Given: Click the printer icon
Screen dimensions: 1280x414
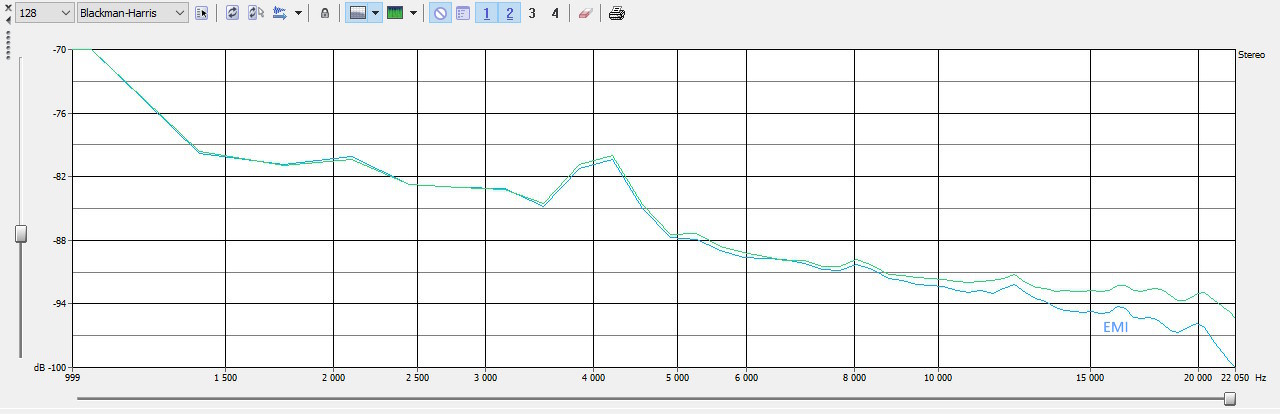Looking at the screenshot, I should pyautogui.click(x=617, y=13).
